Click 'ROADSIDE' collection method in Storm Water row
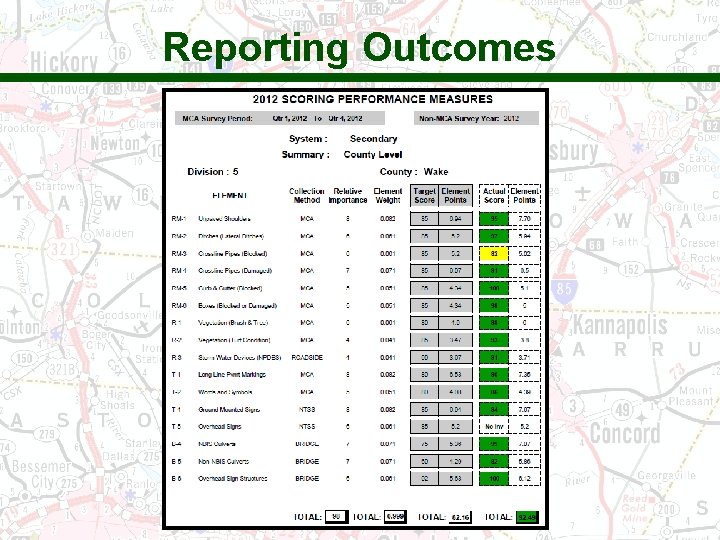 pyautogui.click(x=307, y=358)
